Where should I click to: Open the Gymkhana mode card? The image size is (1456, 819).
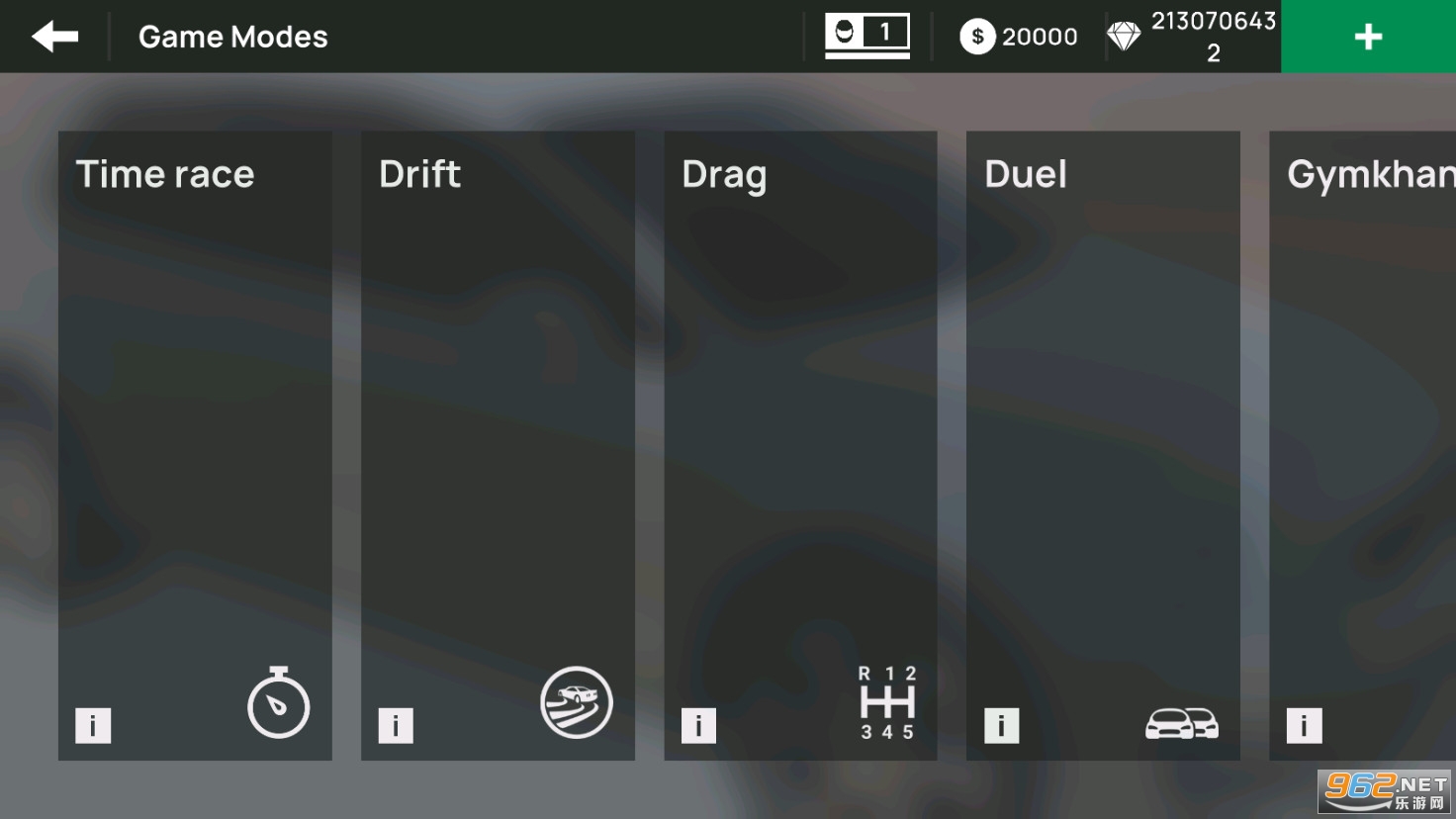coord(1362,446)
